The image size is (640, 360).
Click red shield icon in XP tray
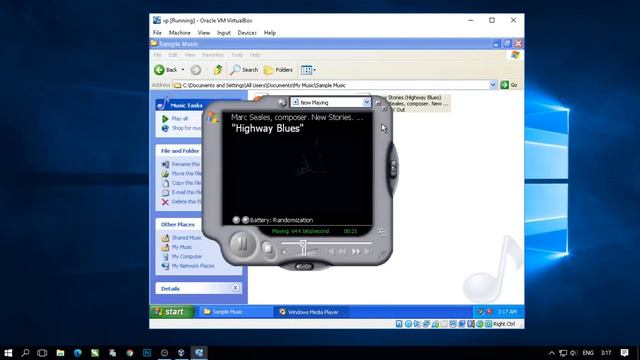pyautogui.click(x=489, y=312)
